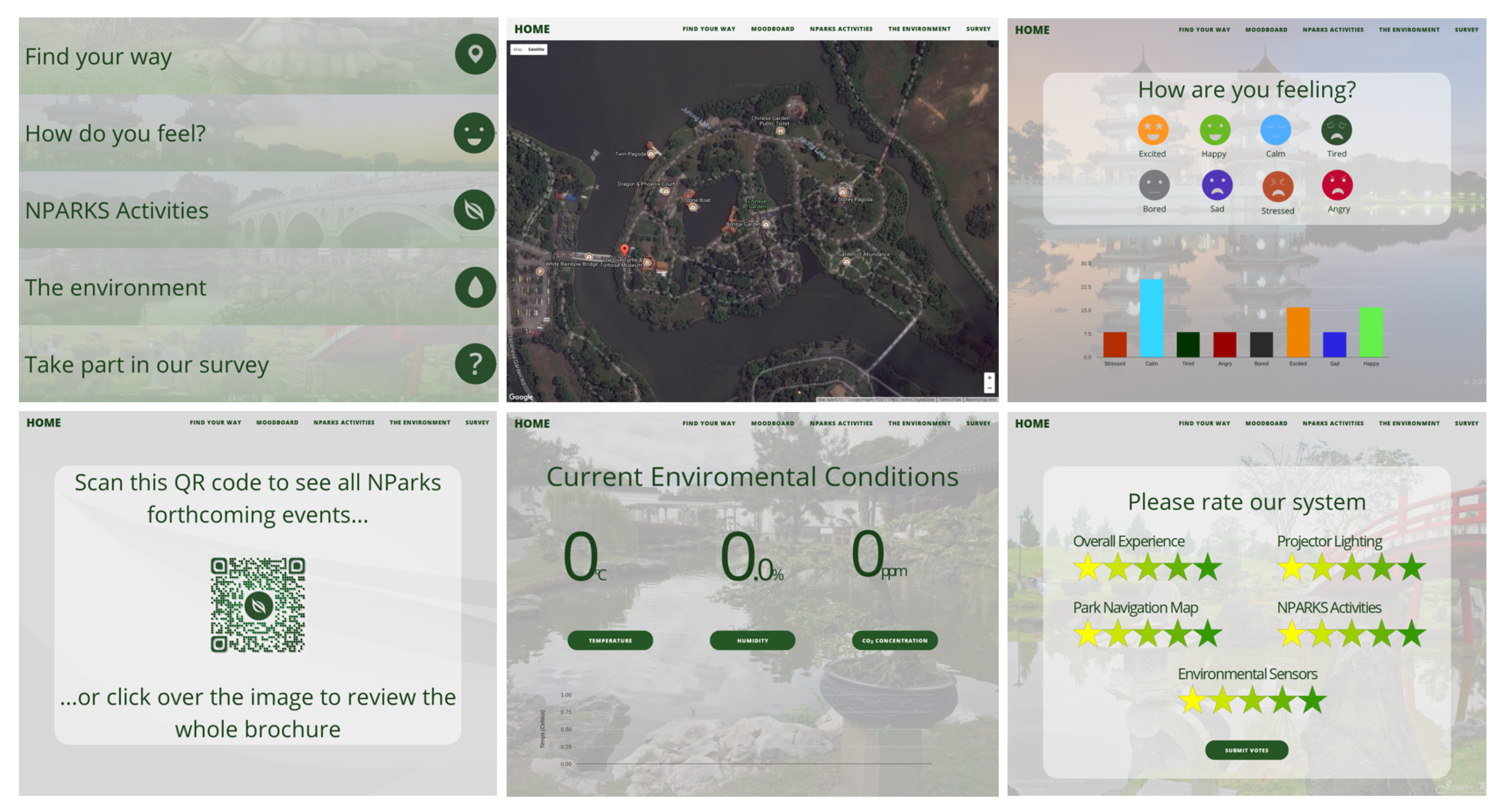Go to THE ENVIRONMENT from the QR page menu

coord(419,422)
